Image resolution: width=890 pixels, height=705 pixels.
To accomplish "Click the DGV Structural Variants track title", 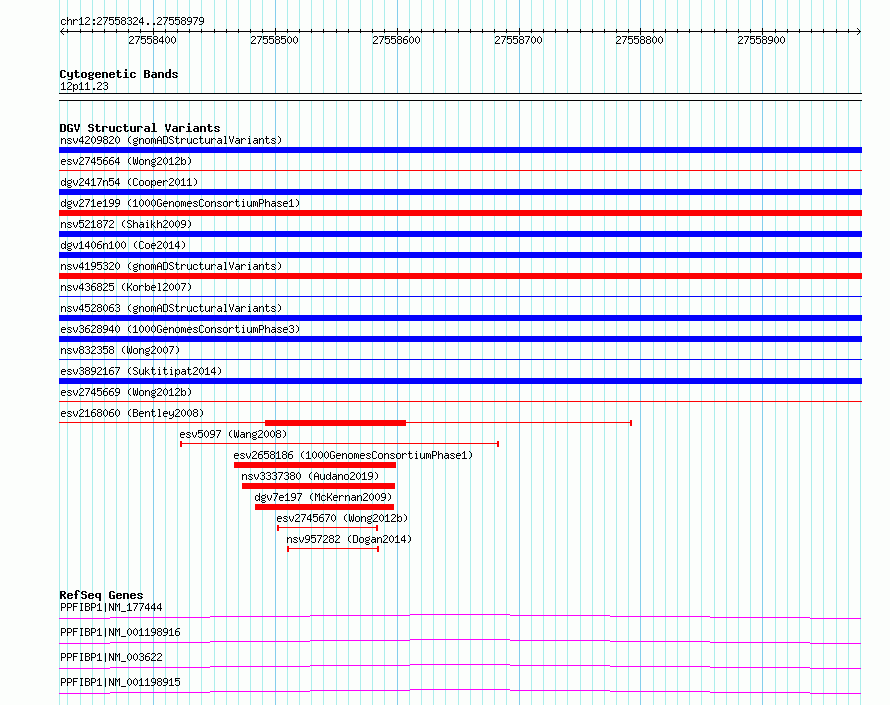I will [x=140, y=128].
